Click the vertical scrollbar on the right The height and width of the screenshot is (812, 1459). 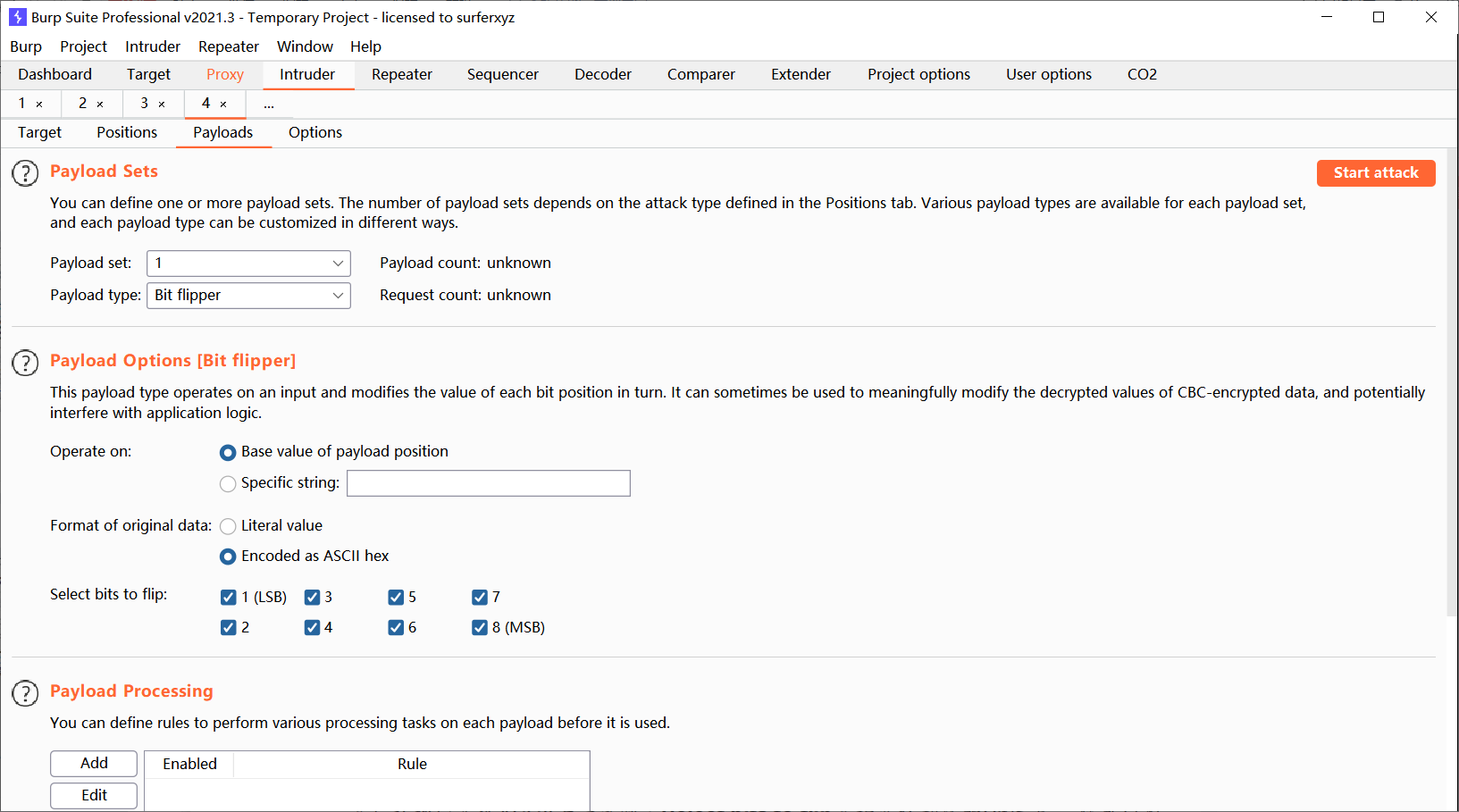click(x=1452, y=384)
